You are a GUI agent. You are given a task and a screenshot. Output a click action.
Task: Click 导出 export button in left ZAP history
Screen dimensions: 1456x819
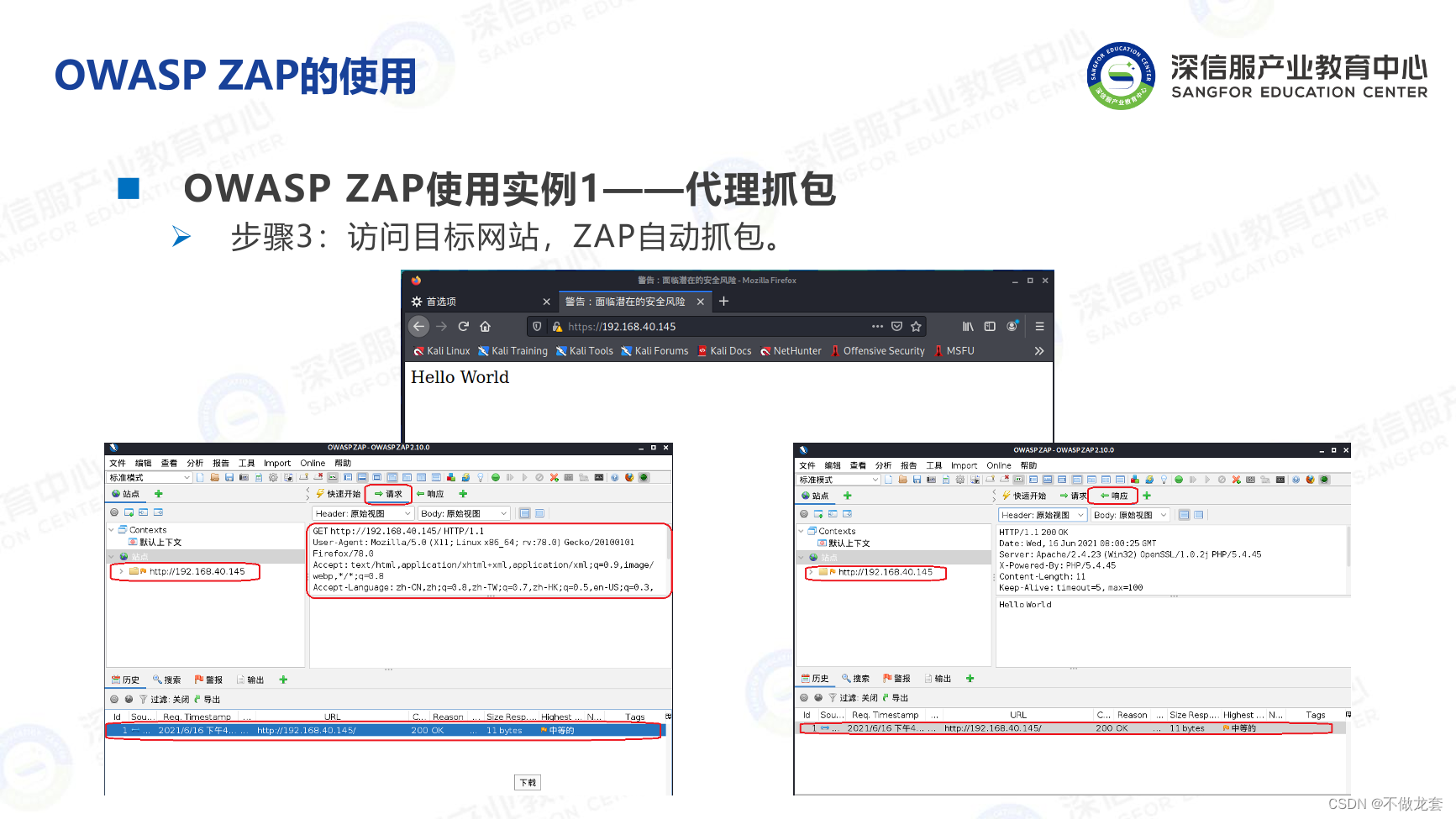pos(207,699)
